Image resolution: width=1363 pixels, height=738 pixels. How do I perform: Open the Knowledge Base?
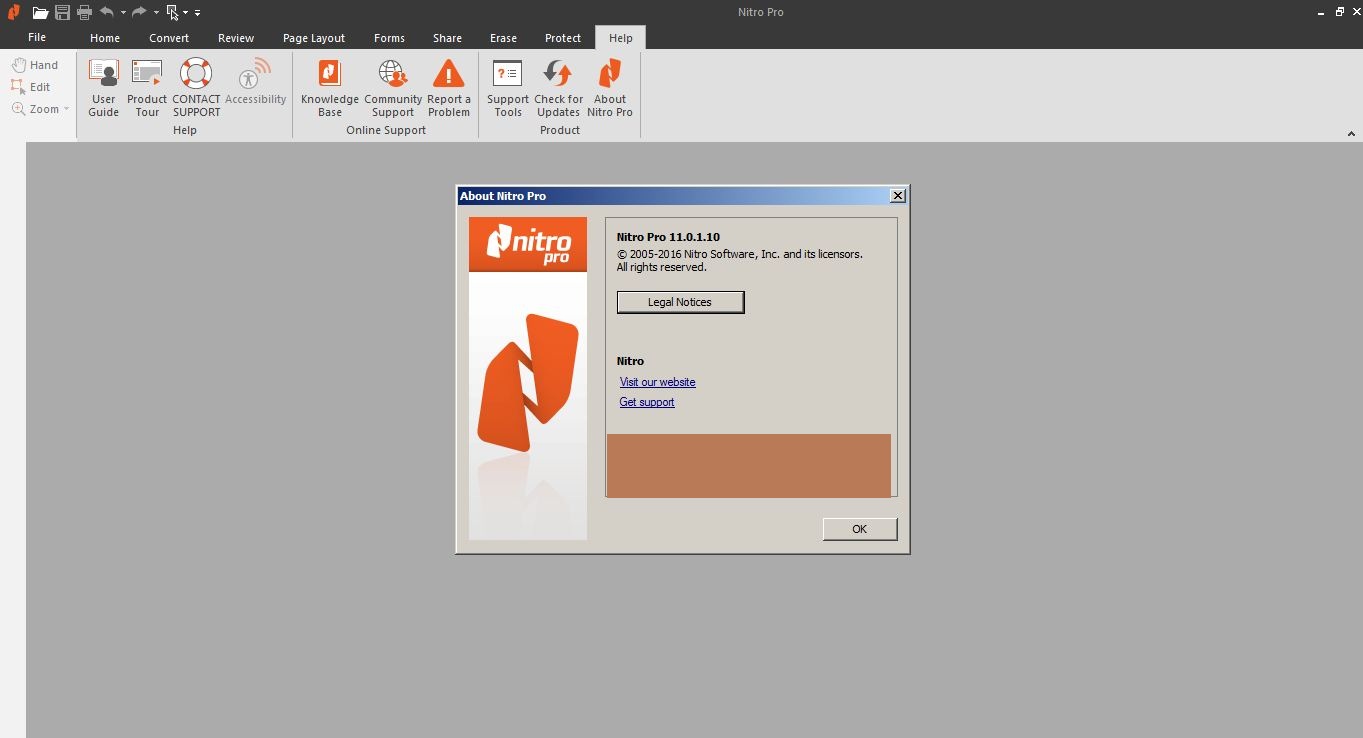tap(330, 88)
